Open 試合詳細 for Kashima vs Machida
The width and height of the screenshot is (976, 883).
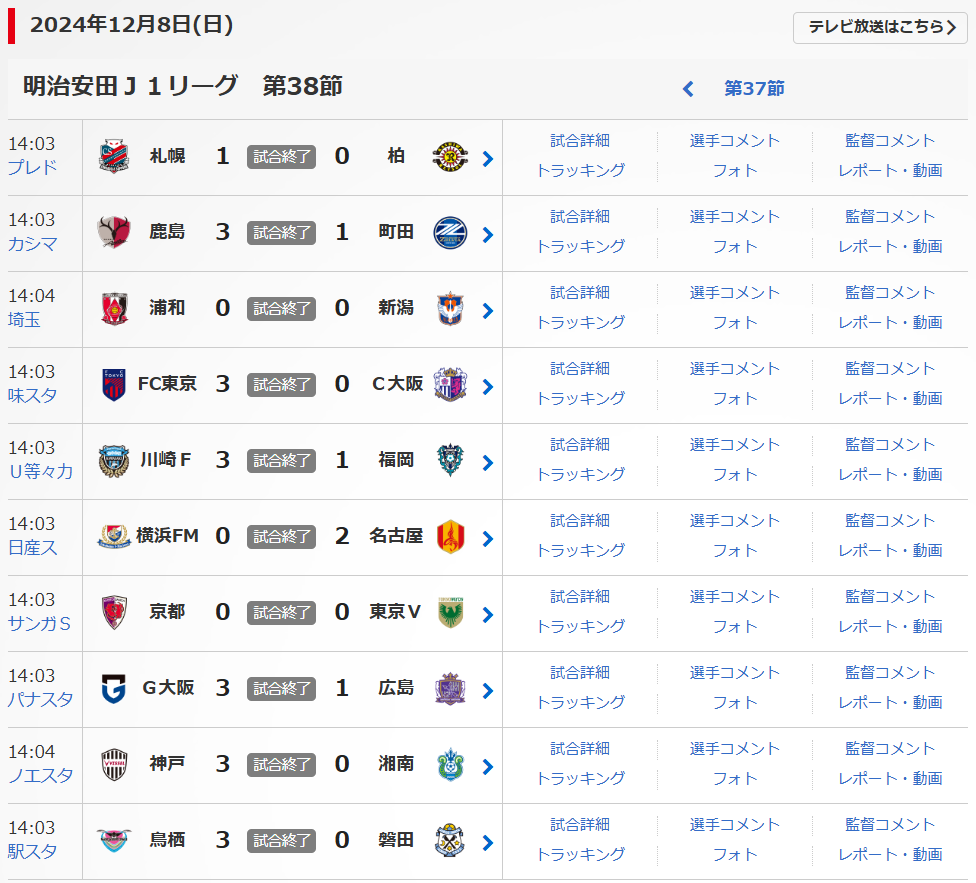pyautogui.click(x=580, y=217)
